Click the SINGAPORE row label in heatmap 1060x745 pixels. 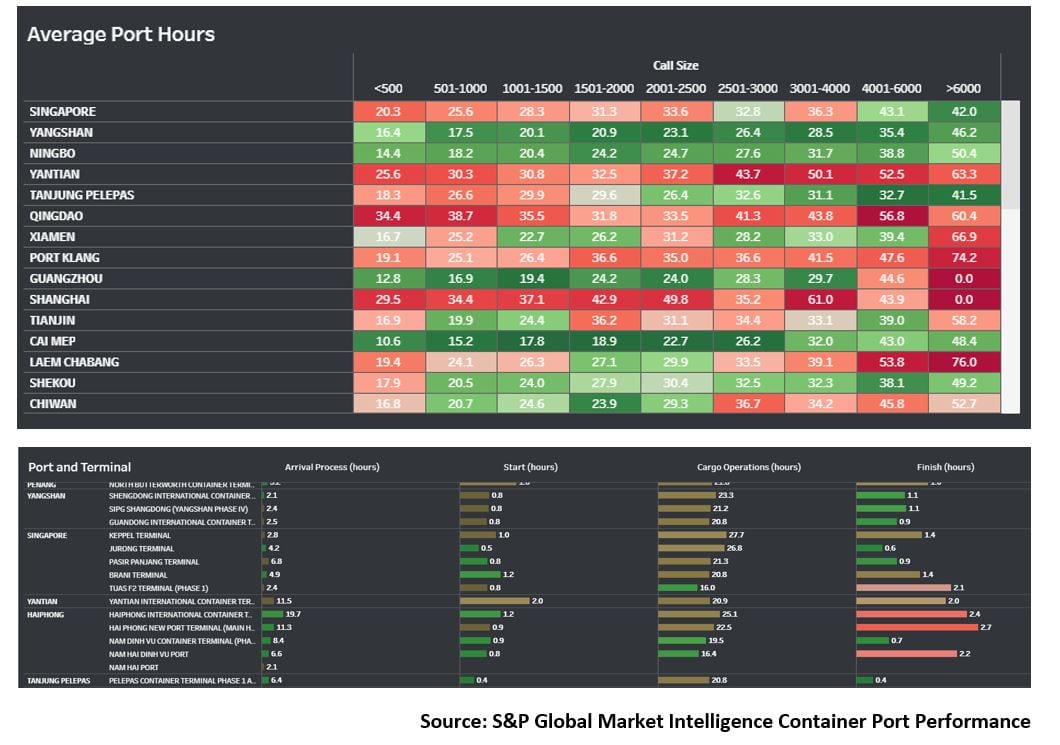(x=63, y=112)
